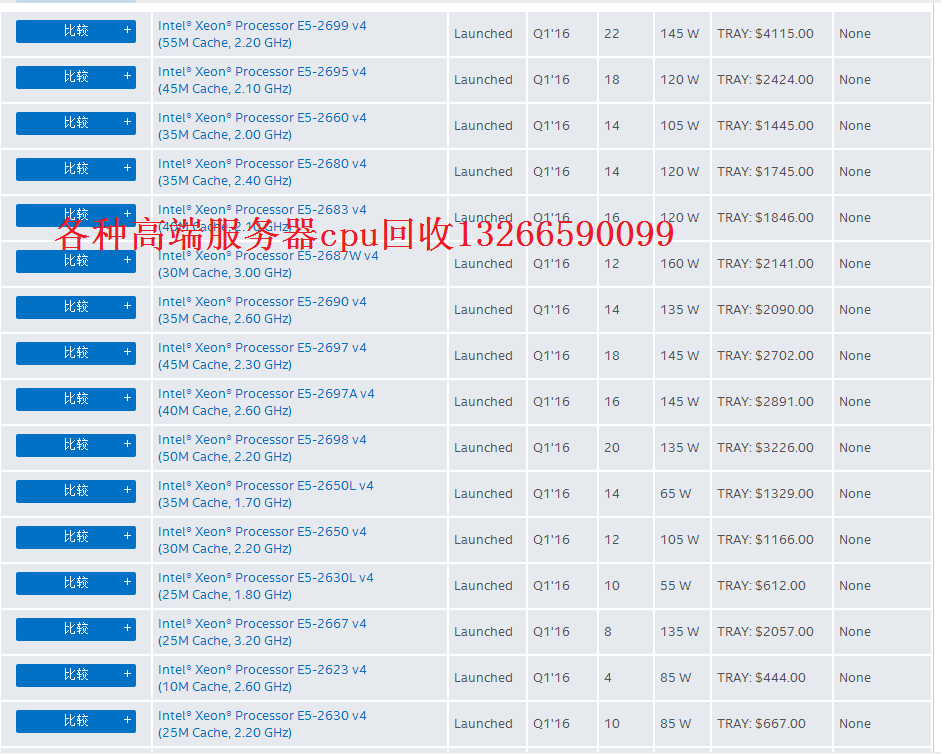Click core count 8 in E5-2667 v4 row
This screenshot has height=754, width=947.
point(608,631)
